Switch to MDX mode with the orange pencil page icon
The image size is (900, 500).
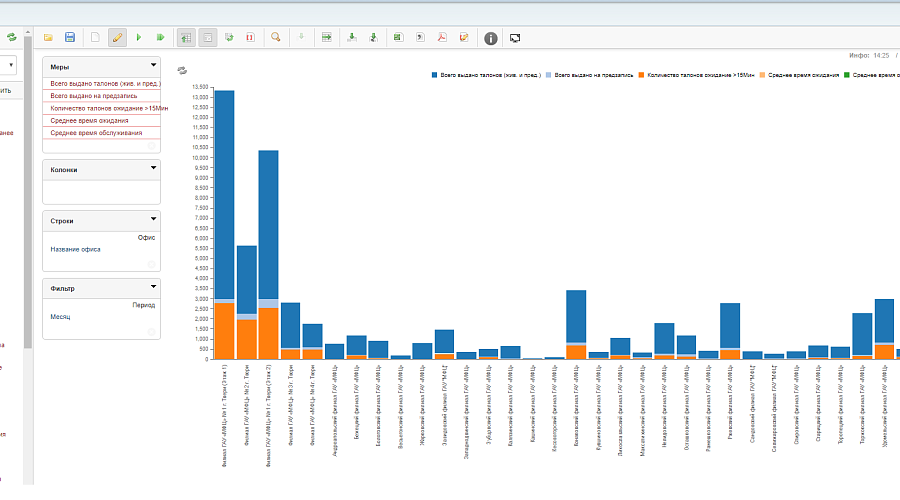pos(464,37)
